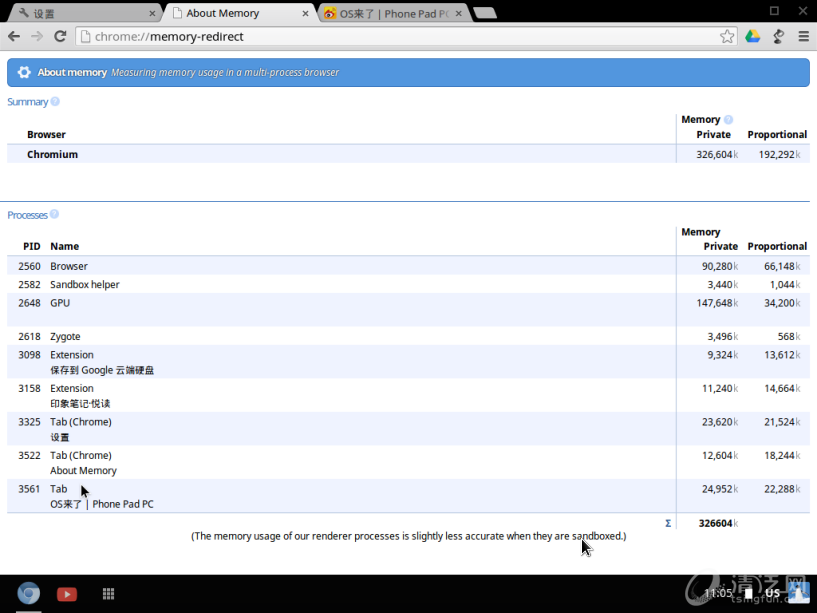
Task: Click the clock in the system tray
Action: click(x=718, y=593)
